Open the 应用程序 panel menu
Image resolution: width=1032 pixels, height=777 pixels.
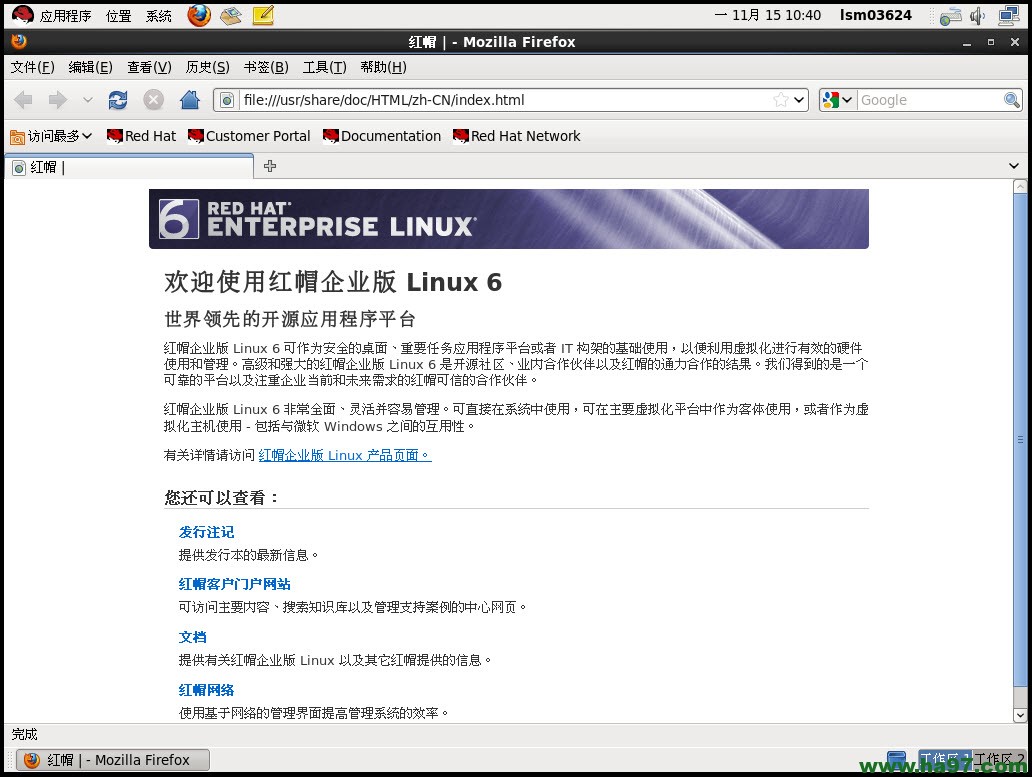pos(65,16)
